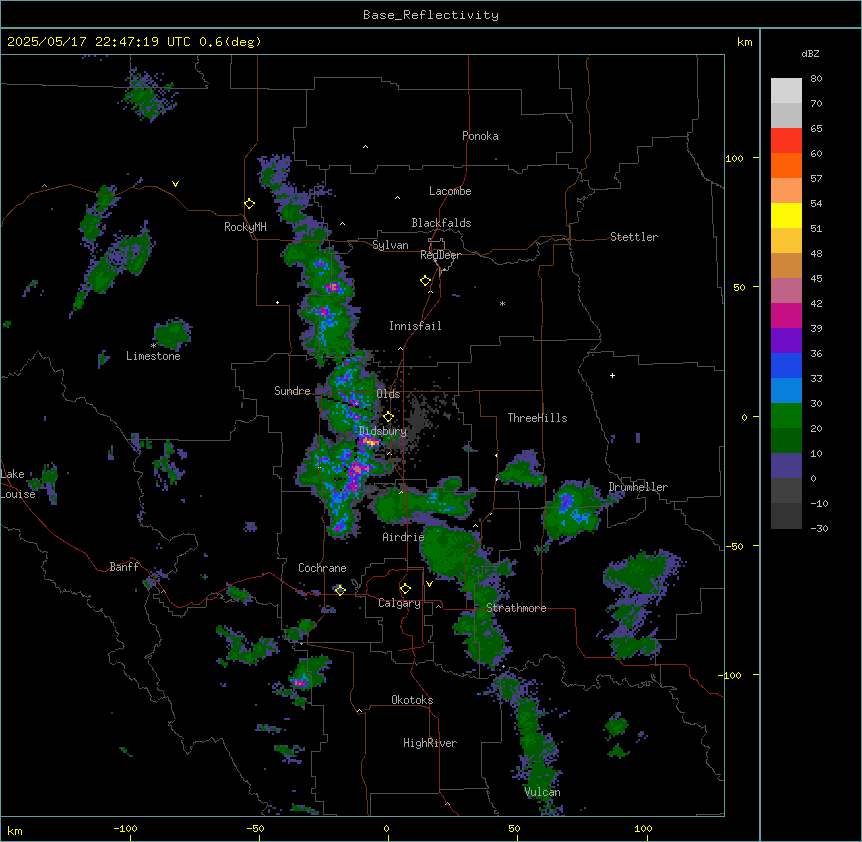Viewport: 862px width, 842px height.
Task: Pick the magenta legend swatch near 42
Action: pyautogui.click(x=786, y=315)
